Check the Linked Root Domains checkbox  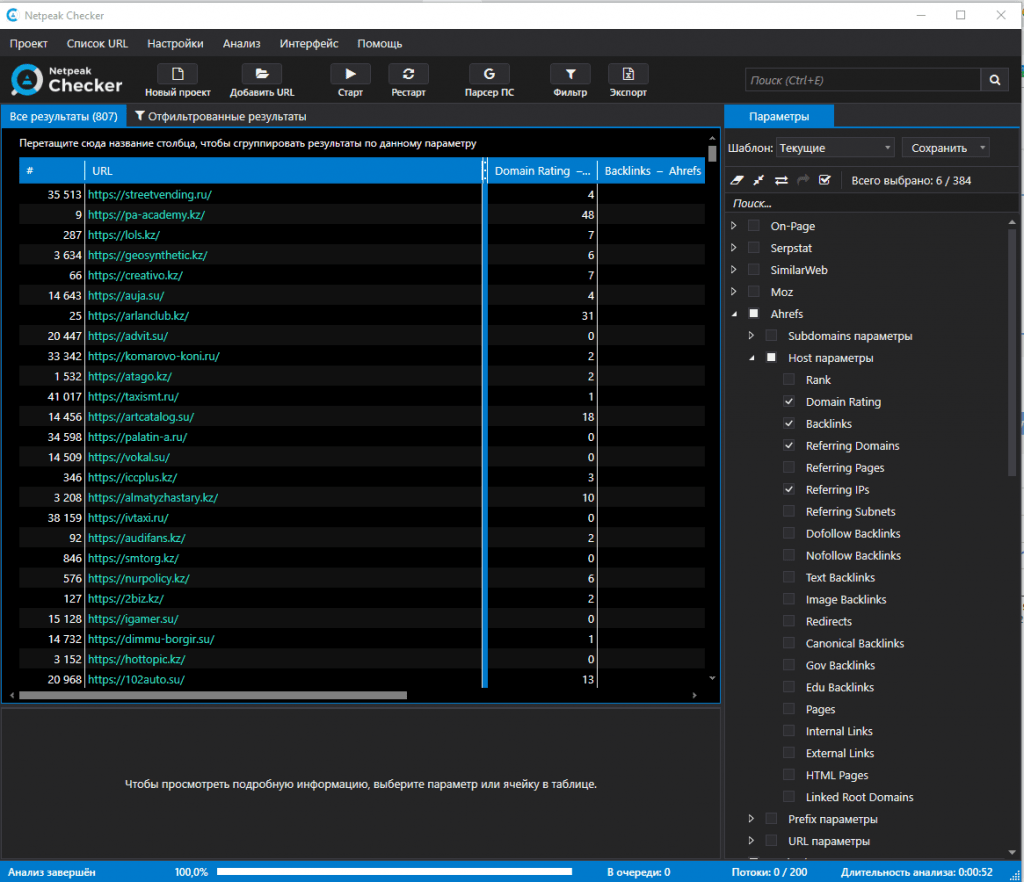[789, 797]
